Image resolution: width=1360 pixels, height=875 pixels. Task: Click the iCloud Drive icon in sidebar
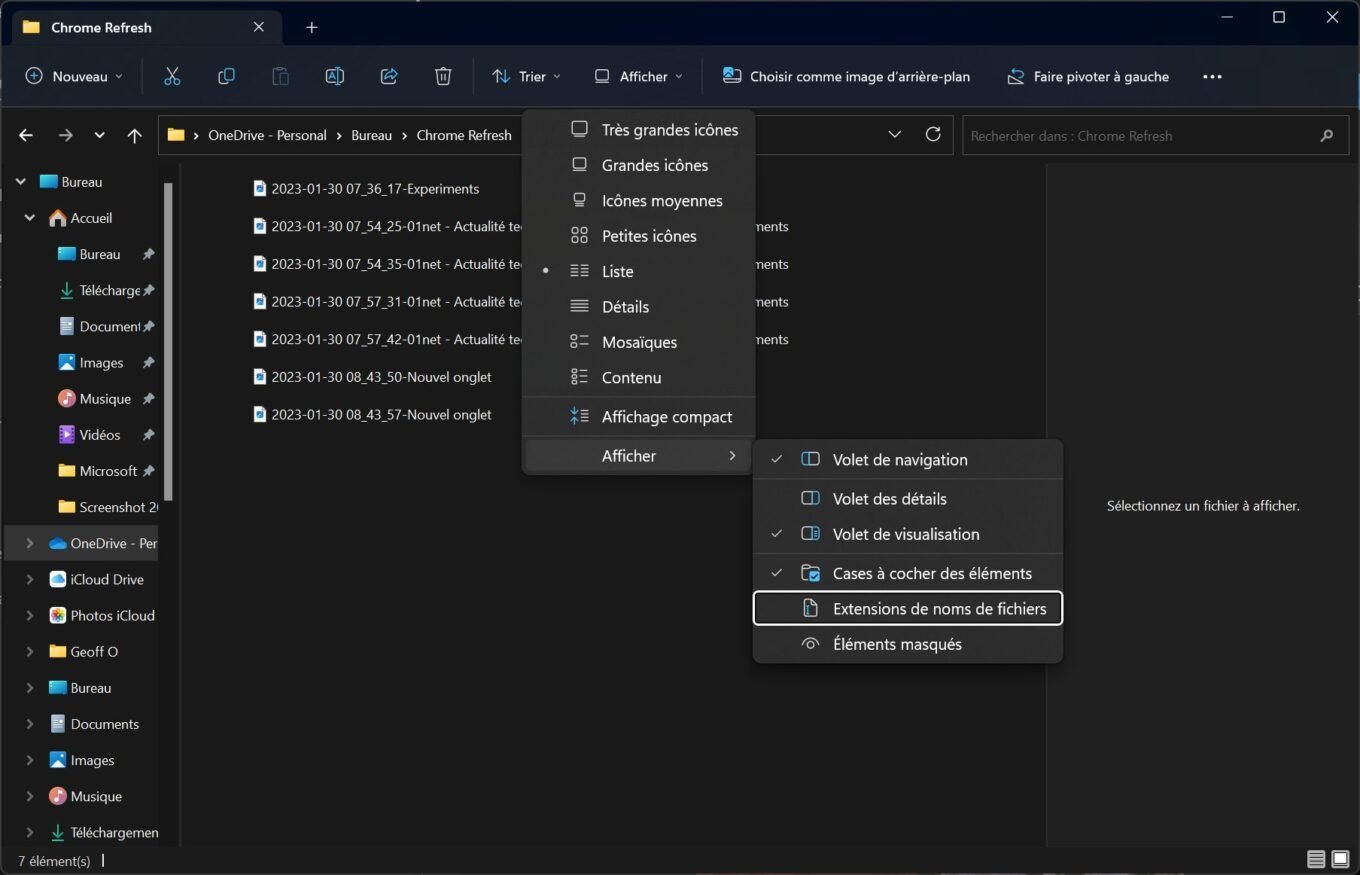click(x=58, y=579)
